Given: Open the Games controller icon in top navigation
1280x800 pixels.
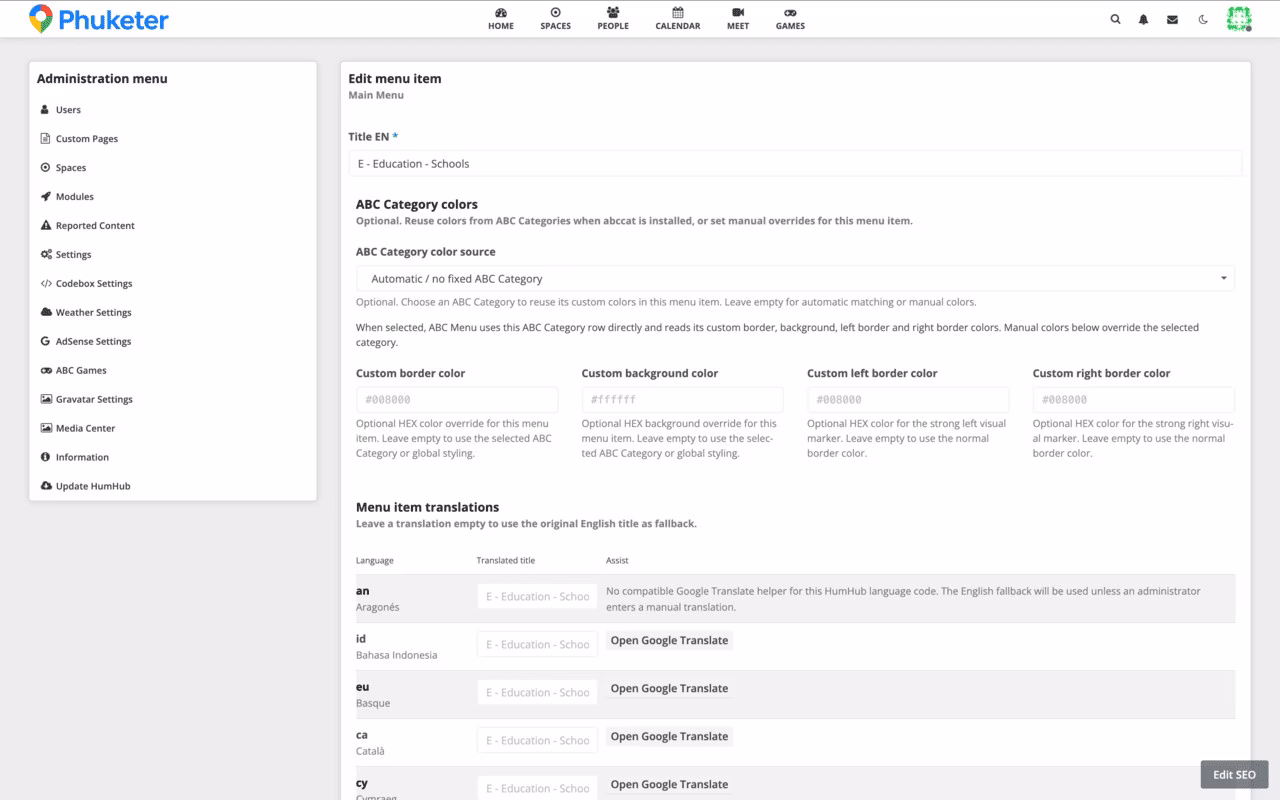Looking at the screenshot, I should (790, 13).
